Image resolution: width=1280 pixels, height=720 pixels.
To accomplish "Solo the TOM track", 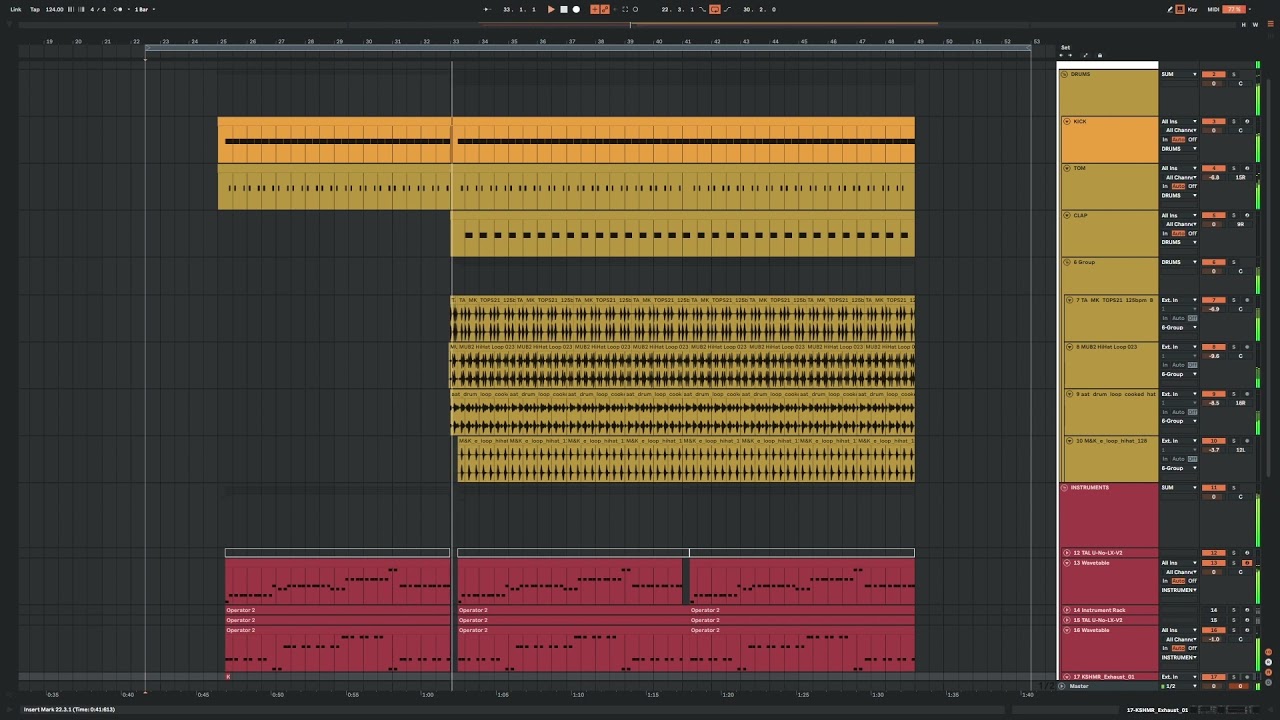I will click(x=1233, y=168).
